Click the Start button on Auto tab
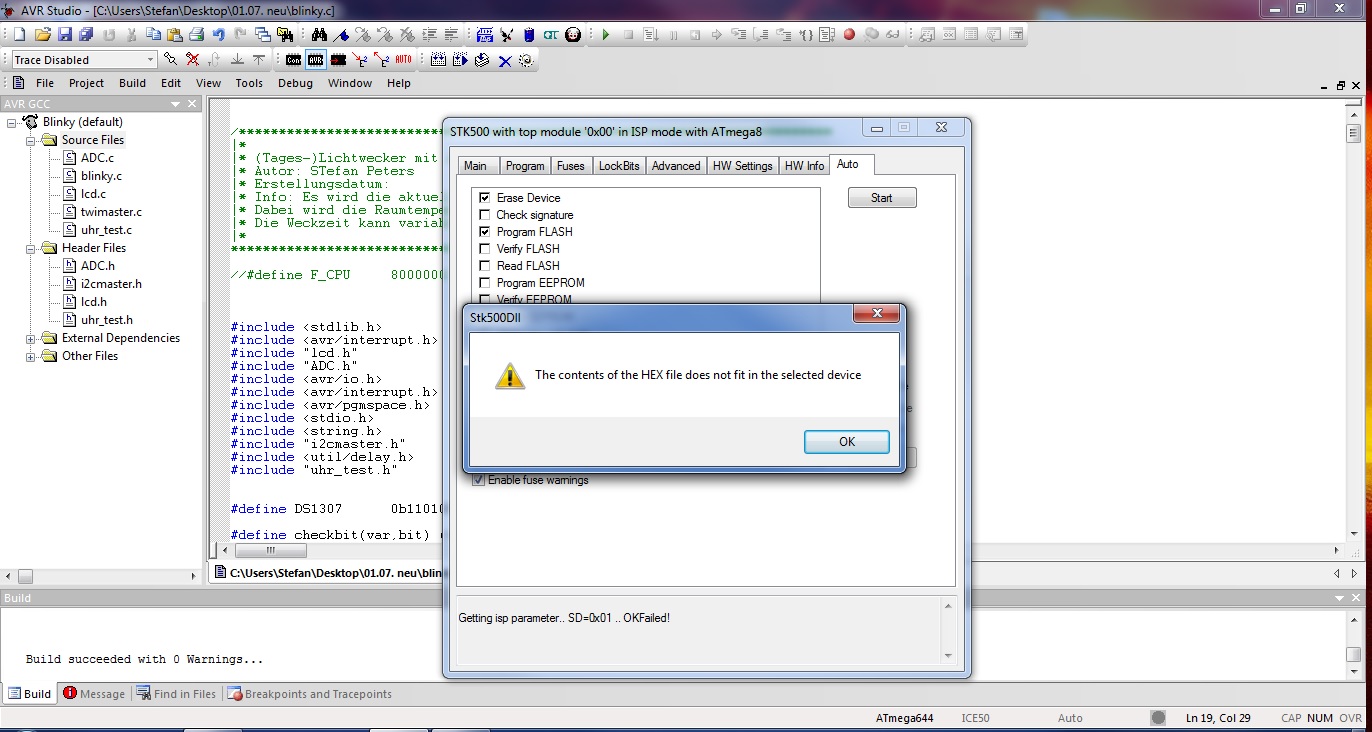The width and height of the screenshot is (1372, 732). [x=882, y=198]
